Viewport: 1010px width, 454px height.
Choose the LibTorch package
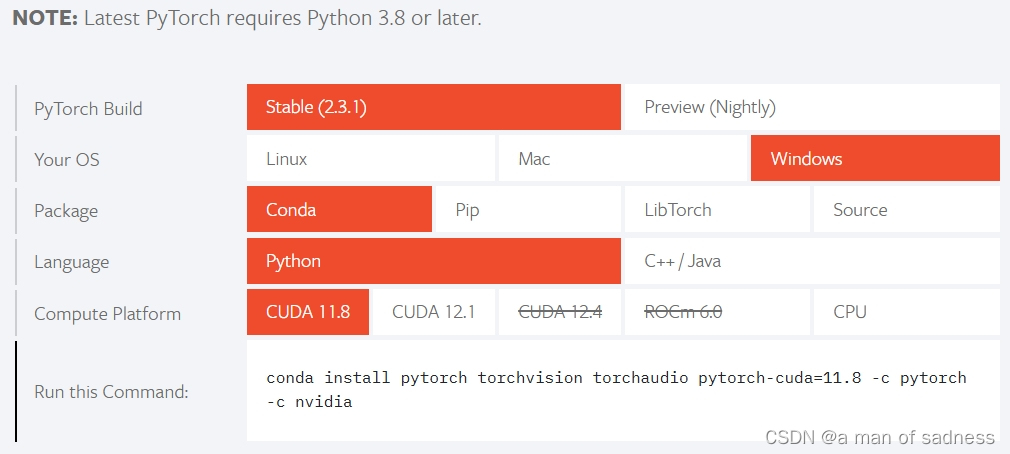click(717, 209)
